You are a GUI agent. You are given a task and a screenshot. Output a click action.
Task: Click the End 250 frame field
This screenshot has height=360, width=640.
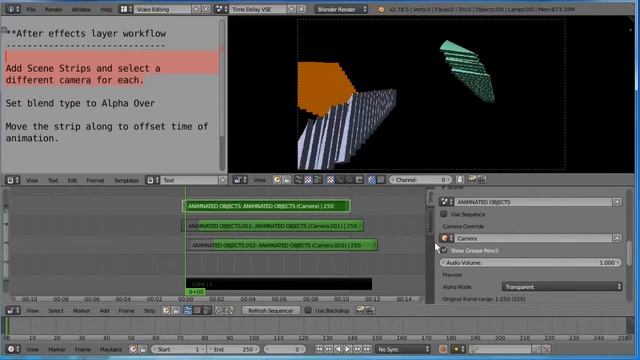click(234, 349)
